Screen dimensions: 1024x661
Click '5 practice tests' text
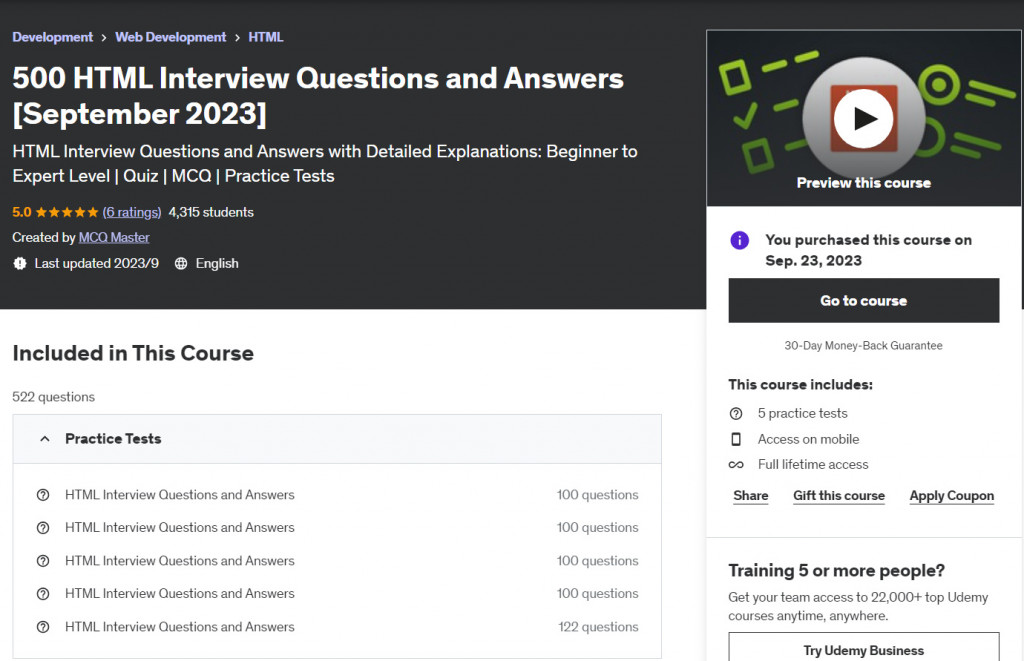pos(803,413)
